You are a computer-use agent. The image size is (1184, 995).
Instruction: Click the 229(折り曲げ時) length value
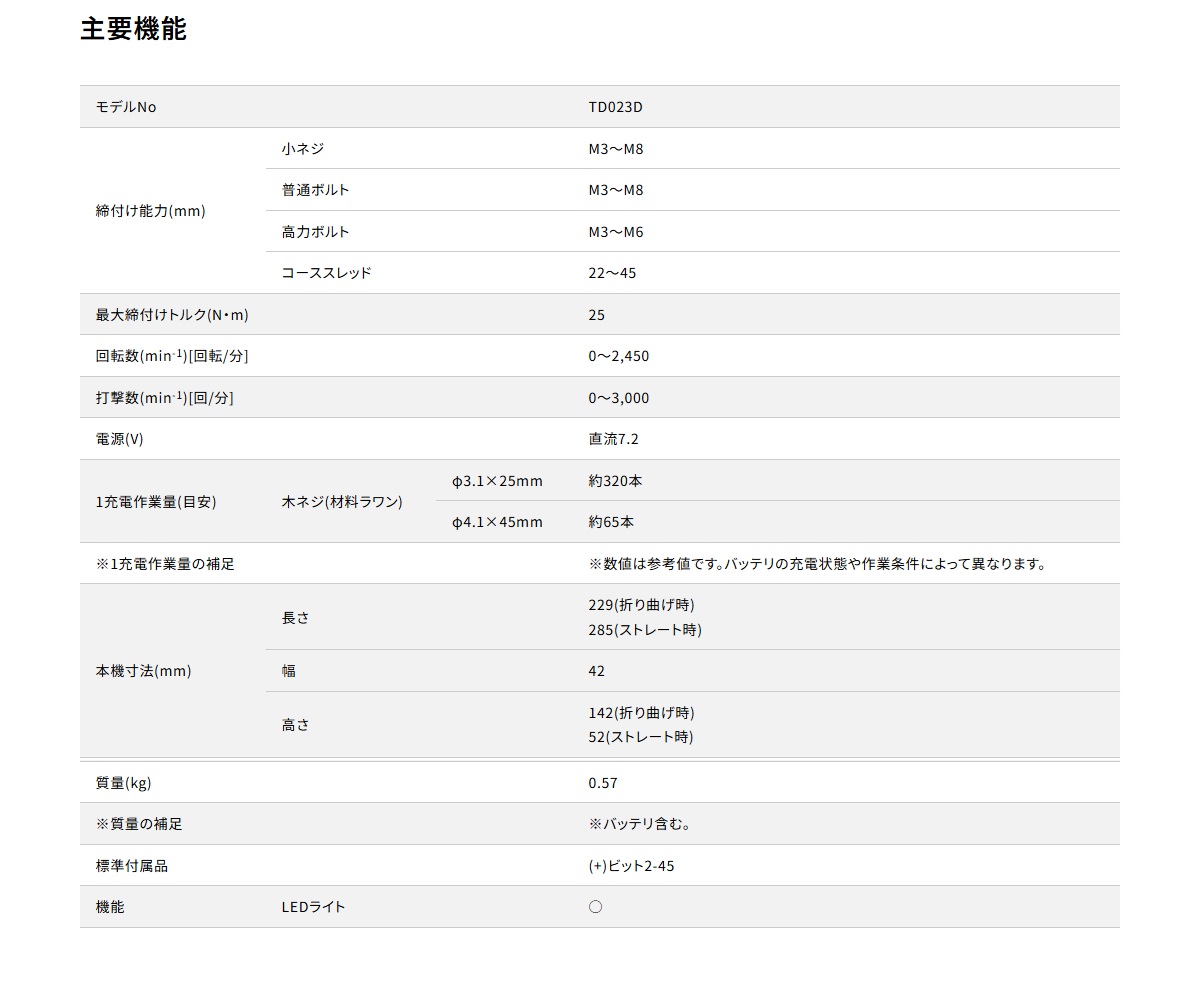(641, 605)
